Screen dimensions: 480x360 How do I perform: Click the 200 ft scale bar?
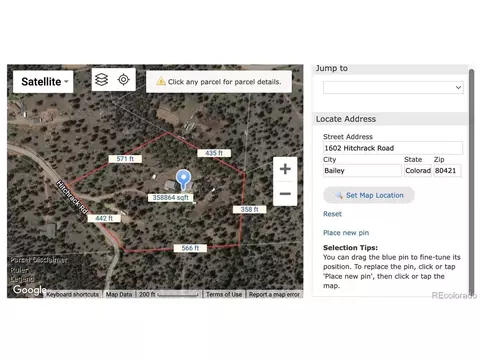pos(169,294)
